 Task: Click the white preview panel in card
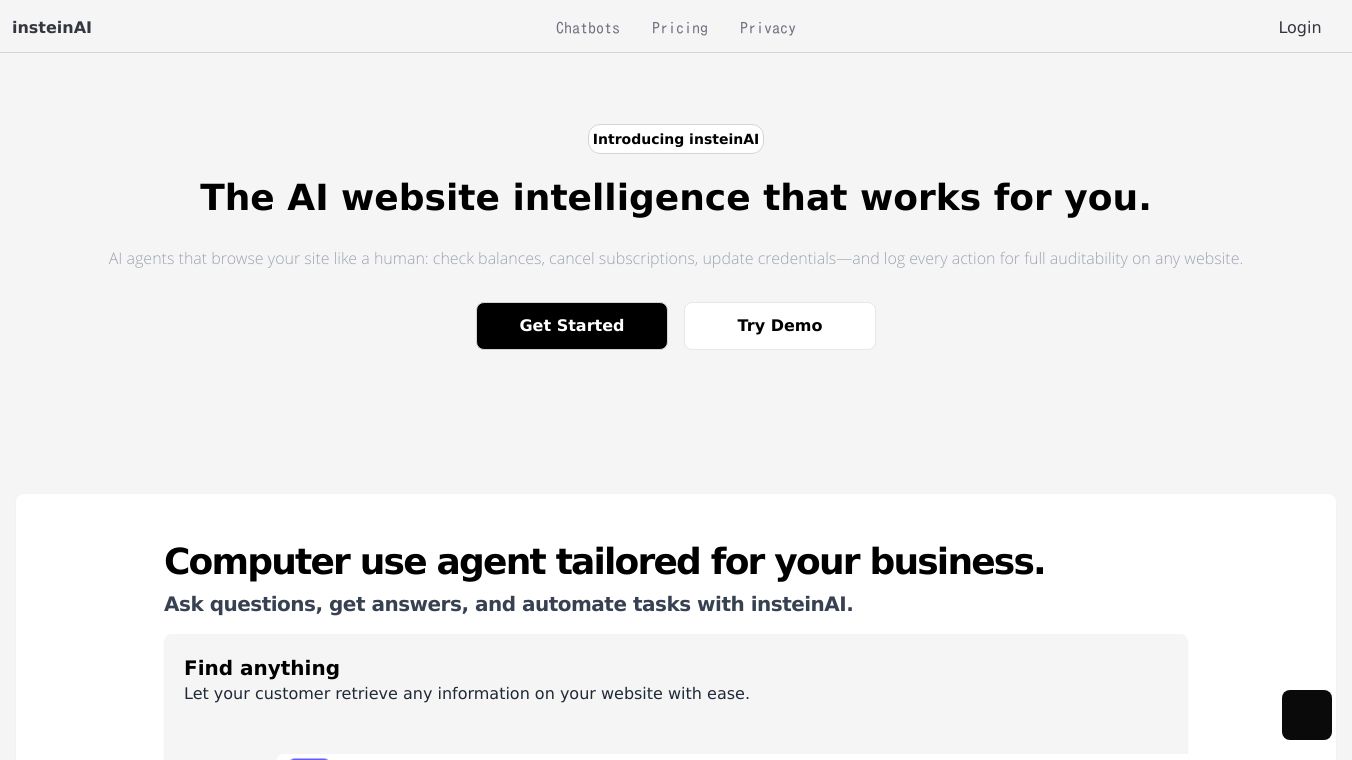732,757
